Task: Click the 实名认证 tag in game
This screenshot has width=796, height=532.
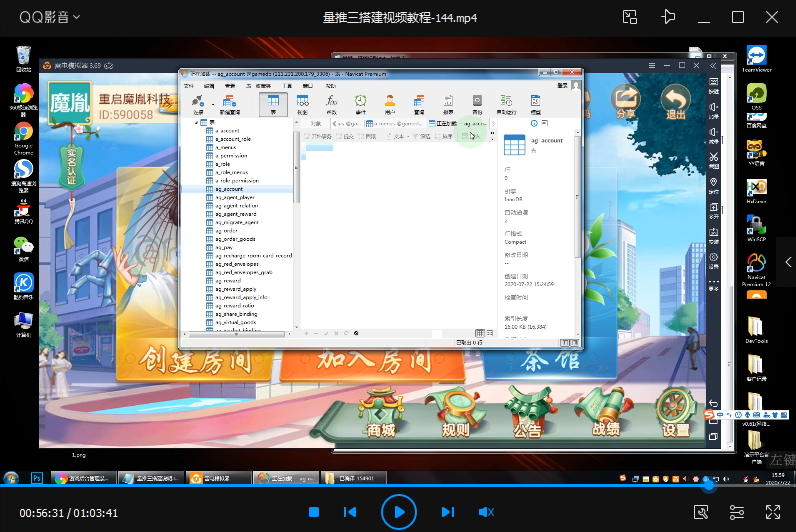Action: 72,167
